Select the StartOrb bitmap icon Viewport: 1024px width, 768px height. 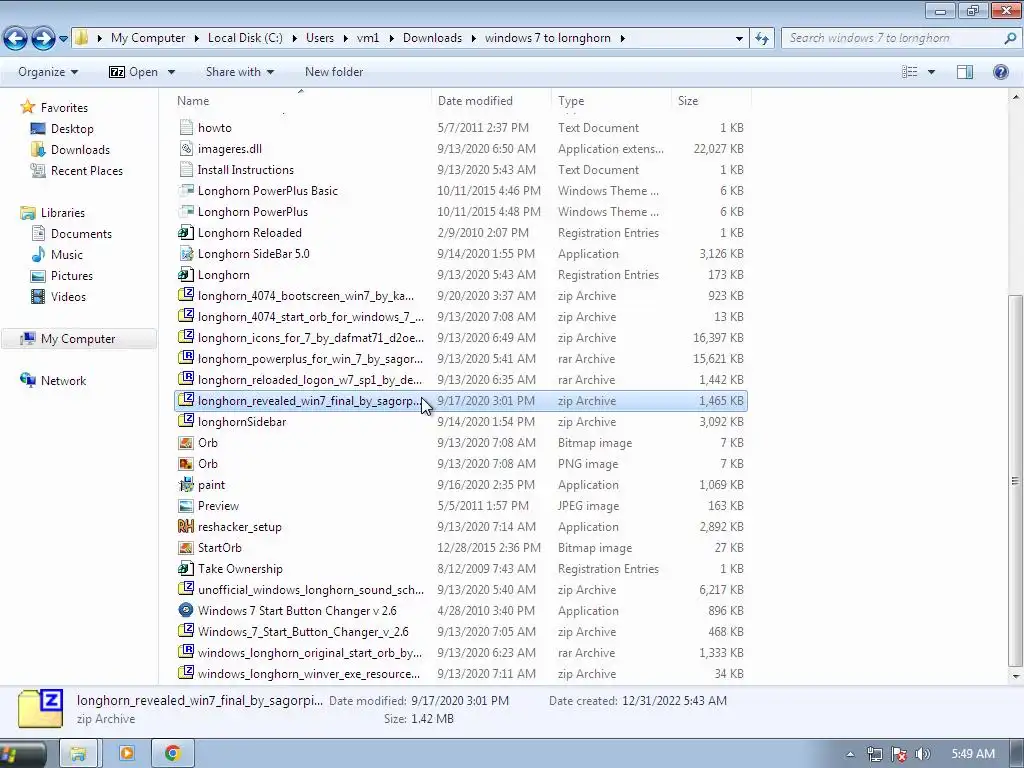coord(186,547)
